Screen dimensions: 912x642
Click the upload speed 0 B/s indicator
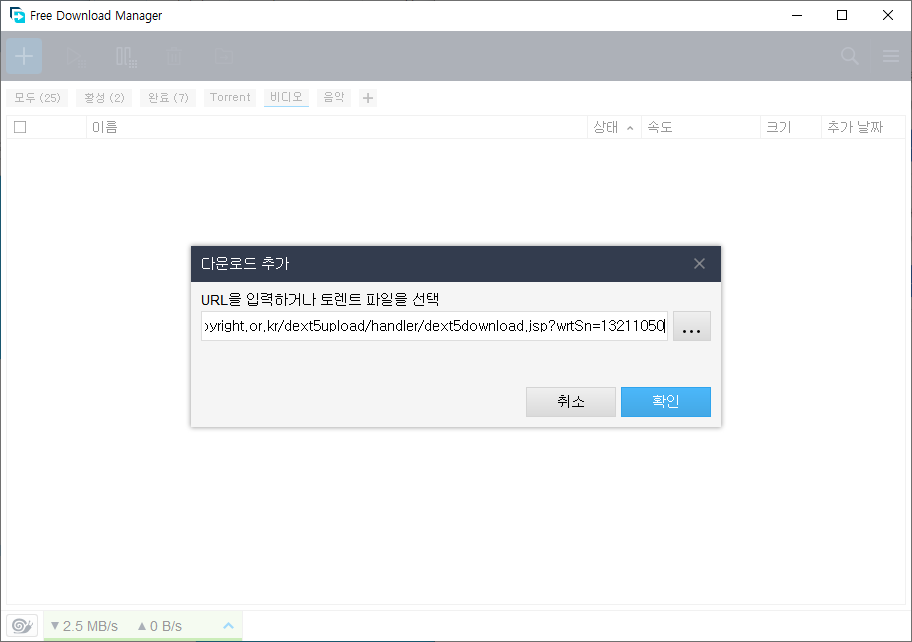(160, 626)
